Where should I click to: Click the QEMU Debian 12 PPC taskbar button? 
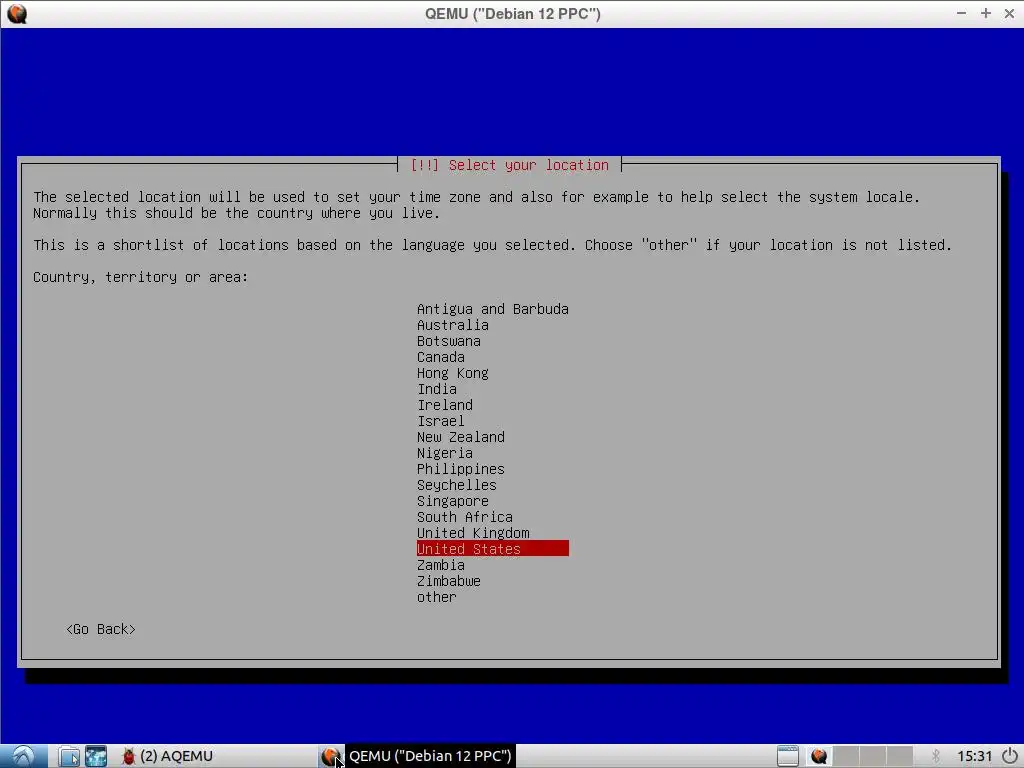point(417,756)
